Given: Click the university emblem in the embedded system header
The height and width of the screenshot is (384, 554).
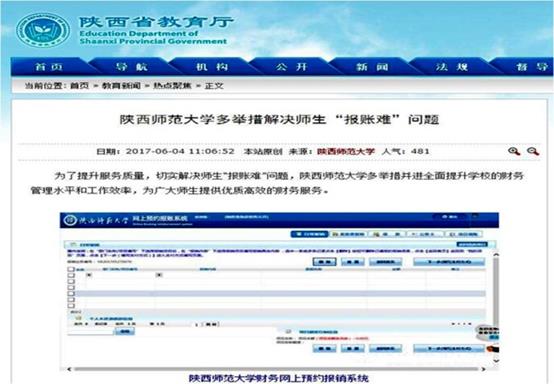Looking at the screenshot, I should 70,220.
